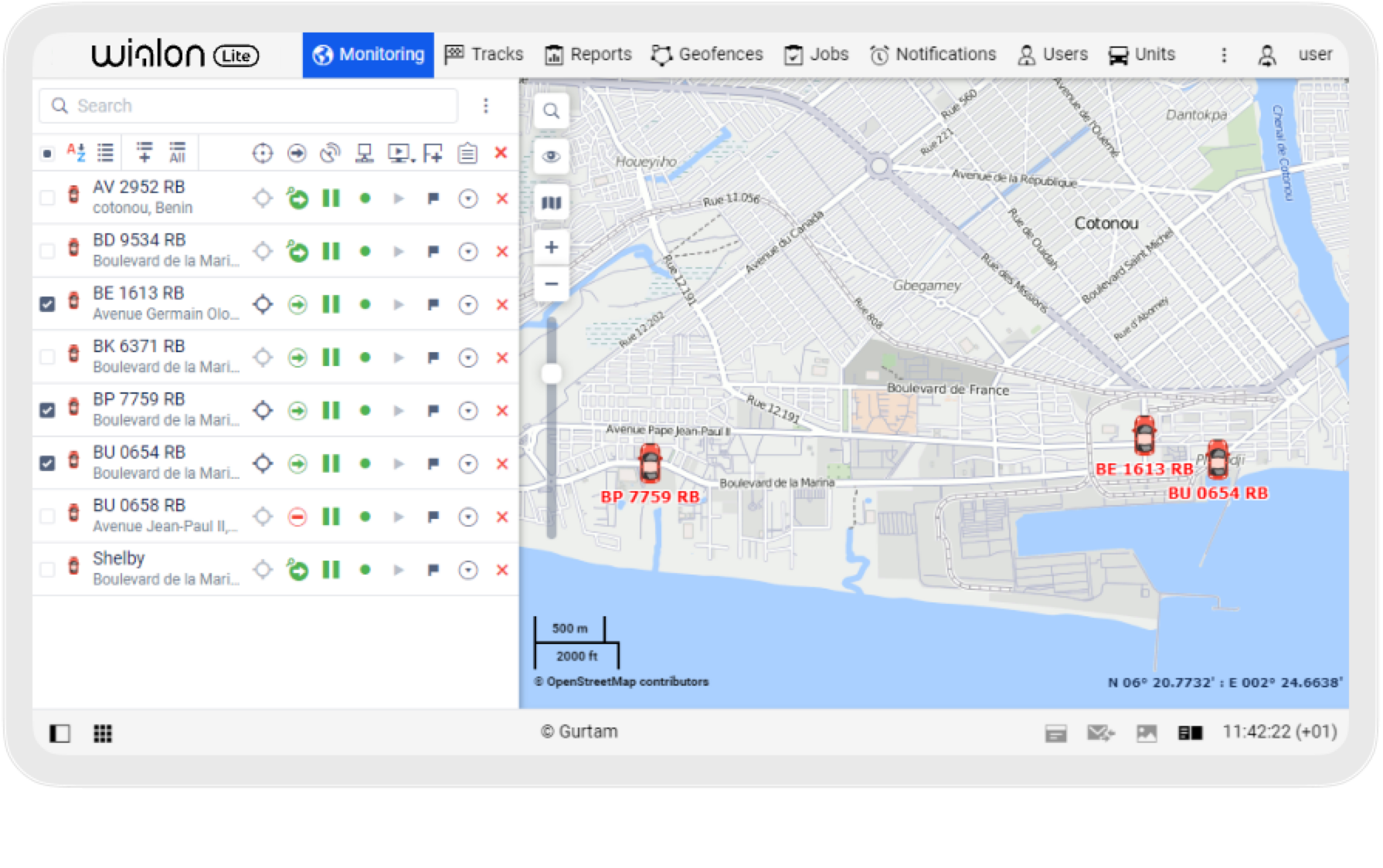Viewport: 1383px width, 868px height.
Task: Open the top bar three-dot menu
Action: coord(1224,55)
